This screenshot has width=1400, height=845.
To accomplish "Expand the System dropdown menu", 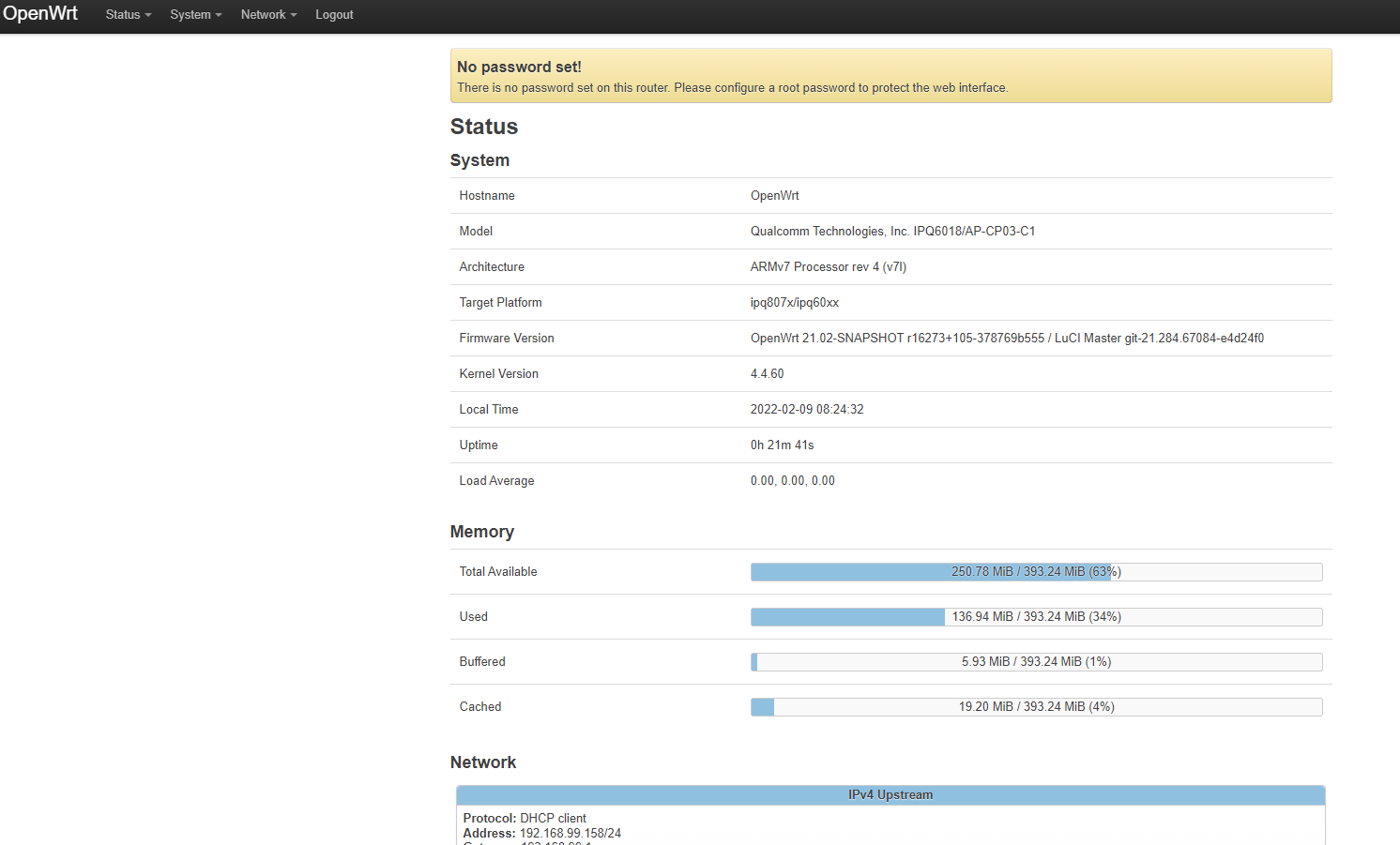I will (195, 15).
